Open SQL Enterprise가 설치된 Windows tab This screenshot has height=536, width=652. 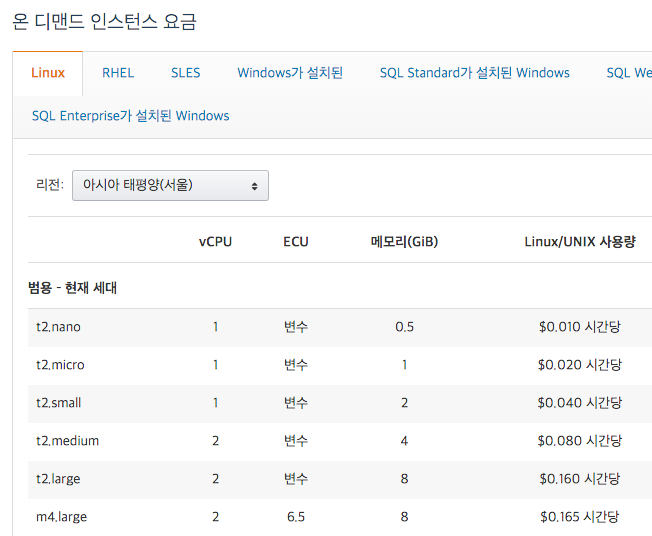[131, 116]
